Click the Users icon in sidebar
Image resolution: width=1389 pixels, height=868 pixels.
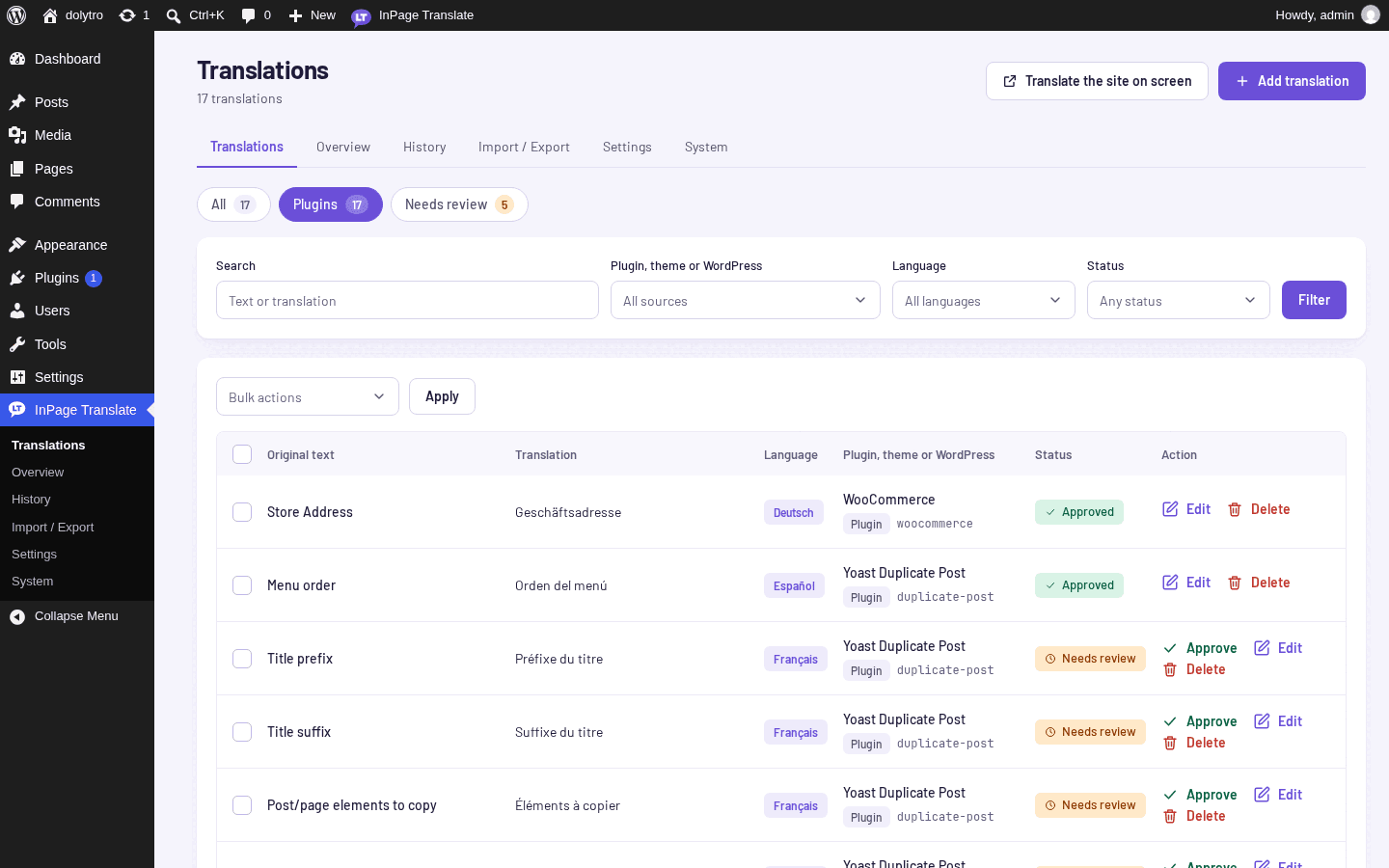tap(17, 311)
